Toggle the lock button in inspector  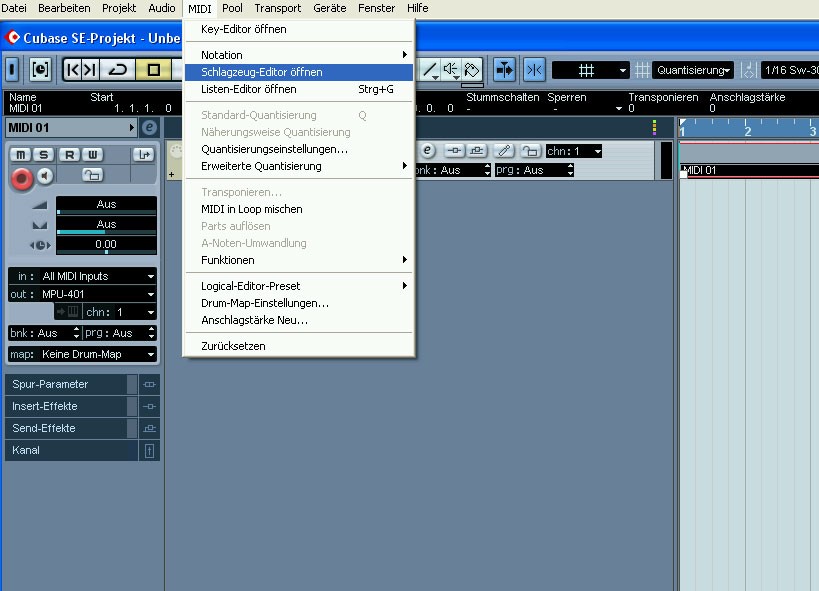pyautogui.click(x=92, y=175)
